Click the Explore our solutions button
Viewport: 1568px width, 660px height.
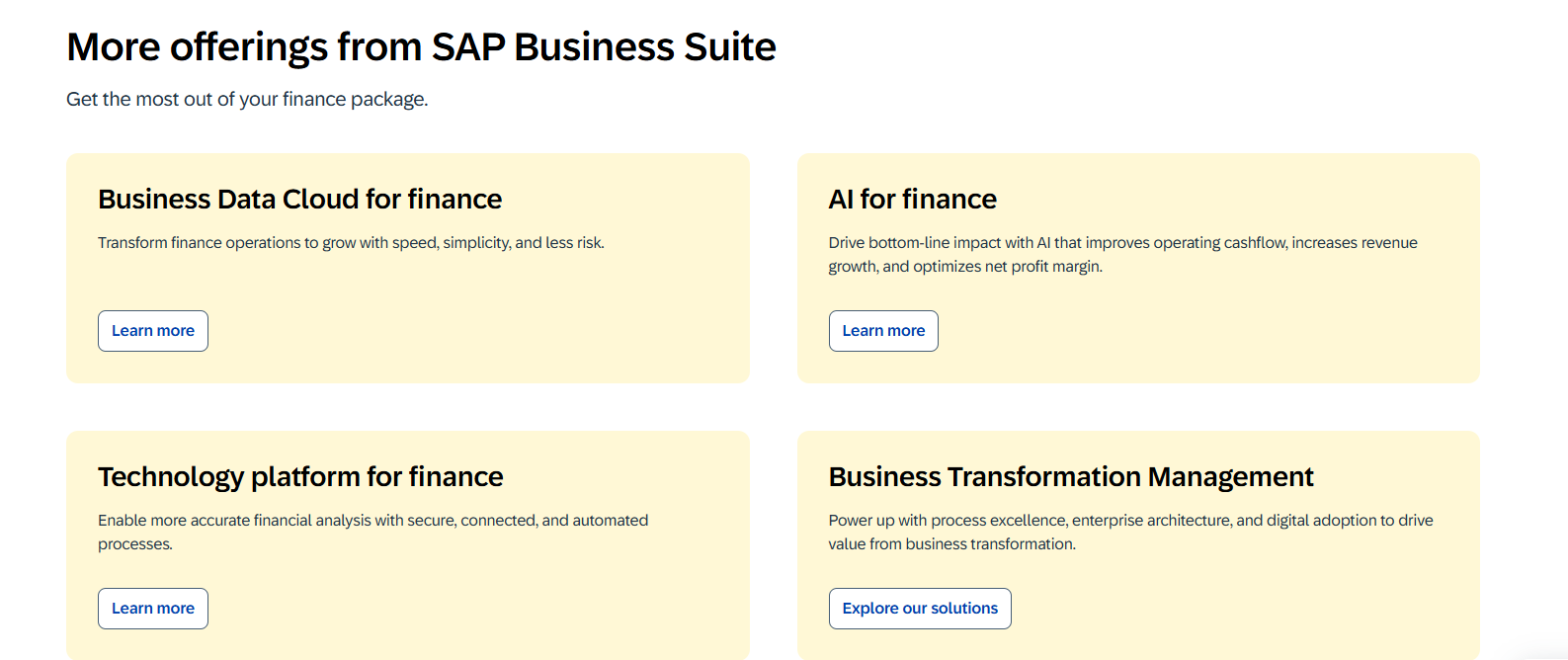[920, 609]
